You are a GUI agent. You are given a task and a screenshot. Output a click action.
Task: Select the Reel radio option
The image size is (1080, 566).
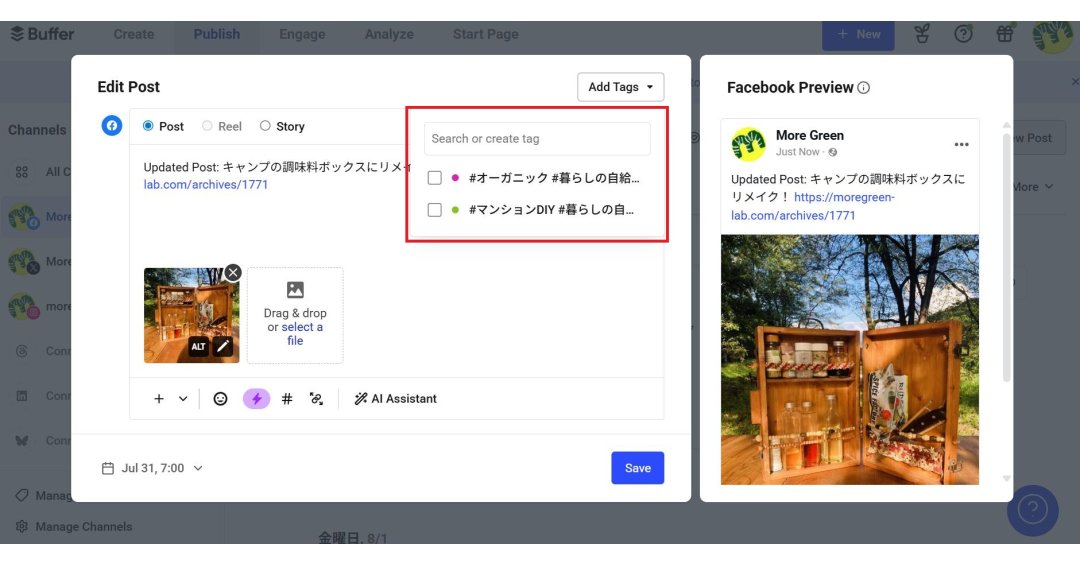207,126
